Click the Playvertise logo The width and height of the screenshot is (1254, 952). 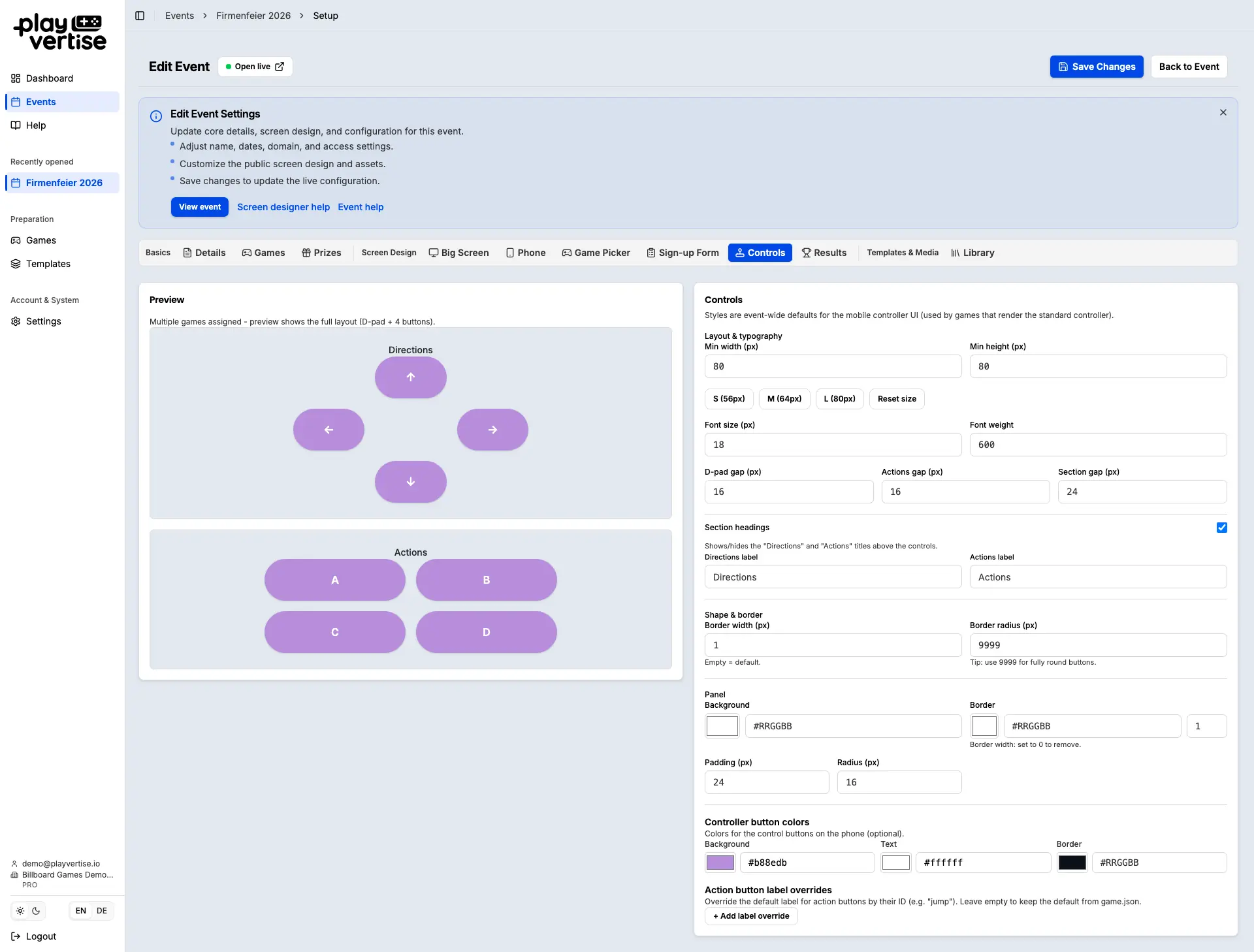[x=60, y=32]
